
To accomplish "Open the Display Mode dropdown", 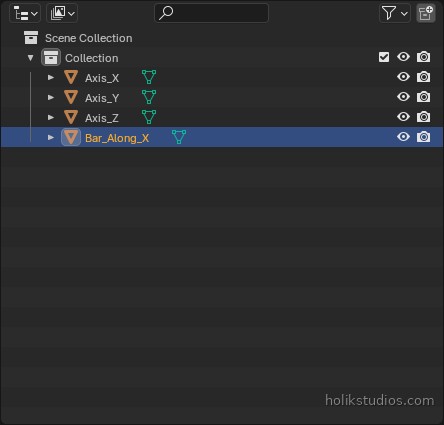I will click(62, 13).
